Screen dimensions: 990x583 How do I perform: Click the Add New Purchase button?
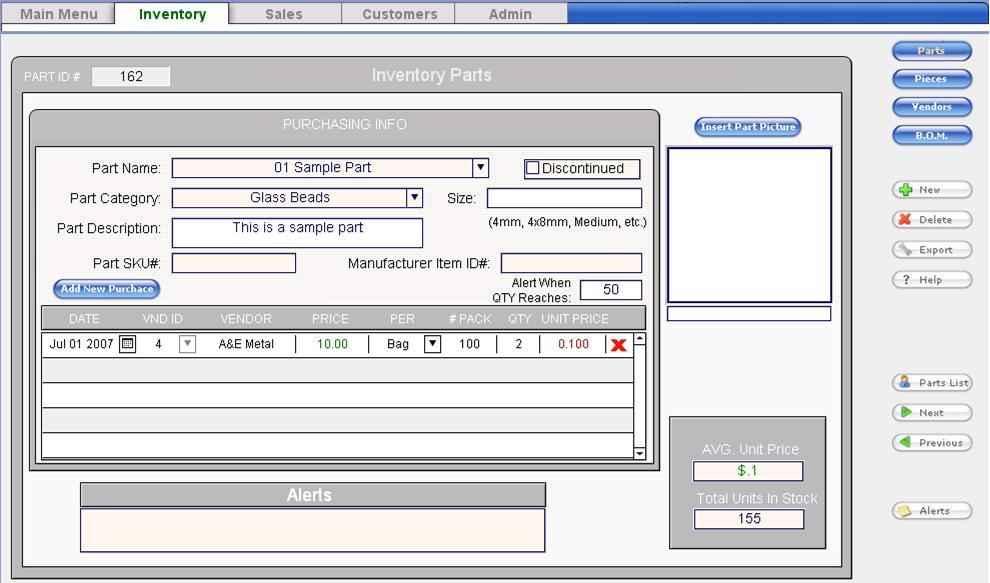[106, 289]
